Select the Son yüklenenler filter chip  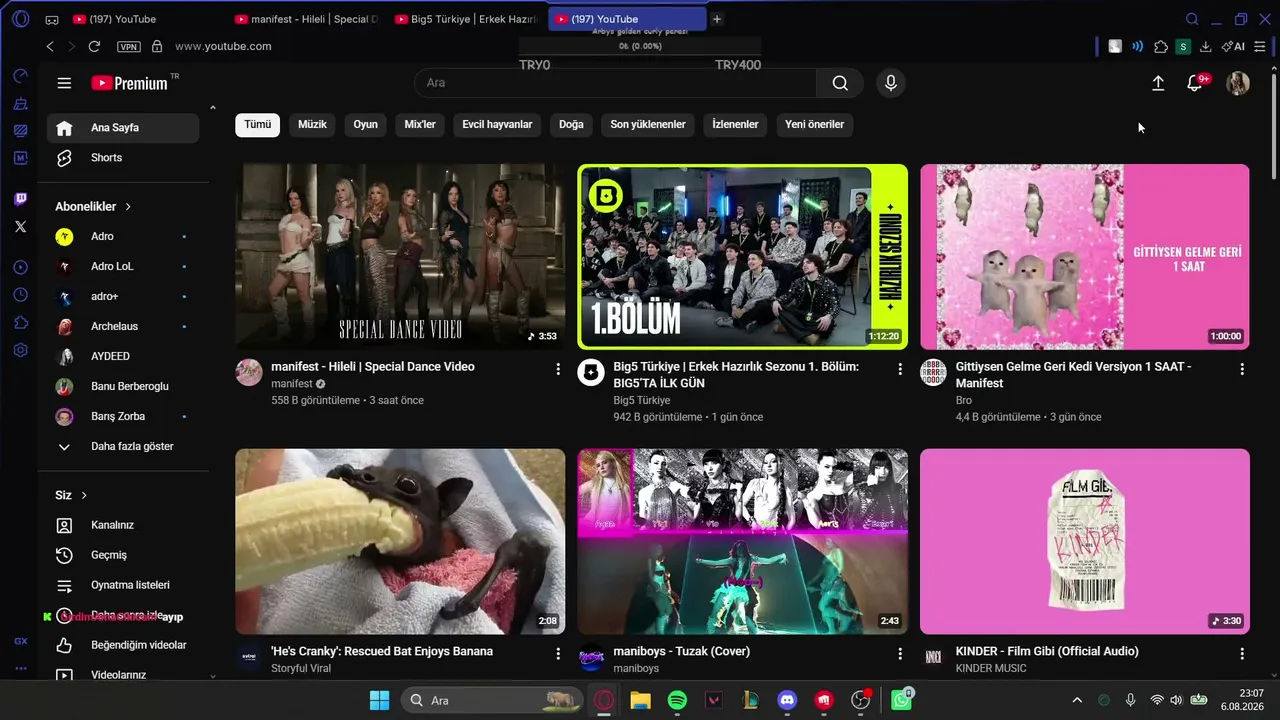[x=648, y=124]
